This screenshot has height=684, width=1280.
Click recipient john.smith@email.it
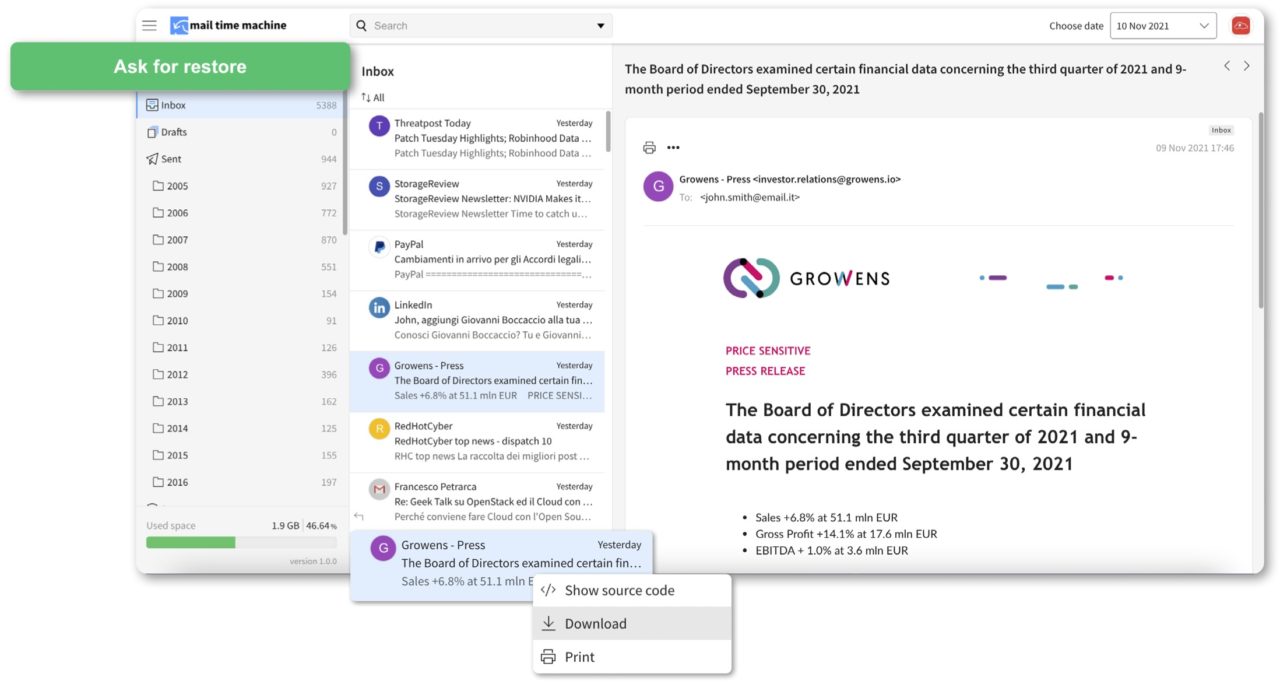tap(750, 198)
